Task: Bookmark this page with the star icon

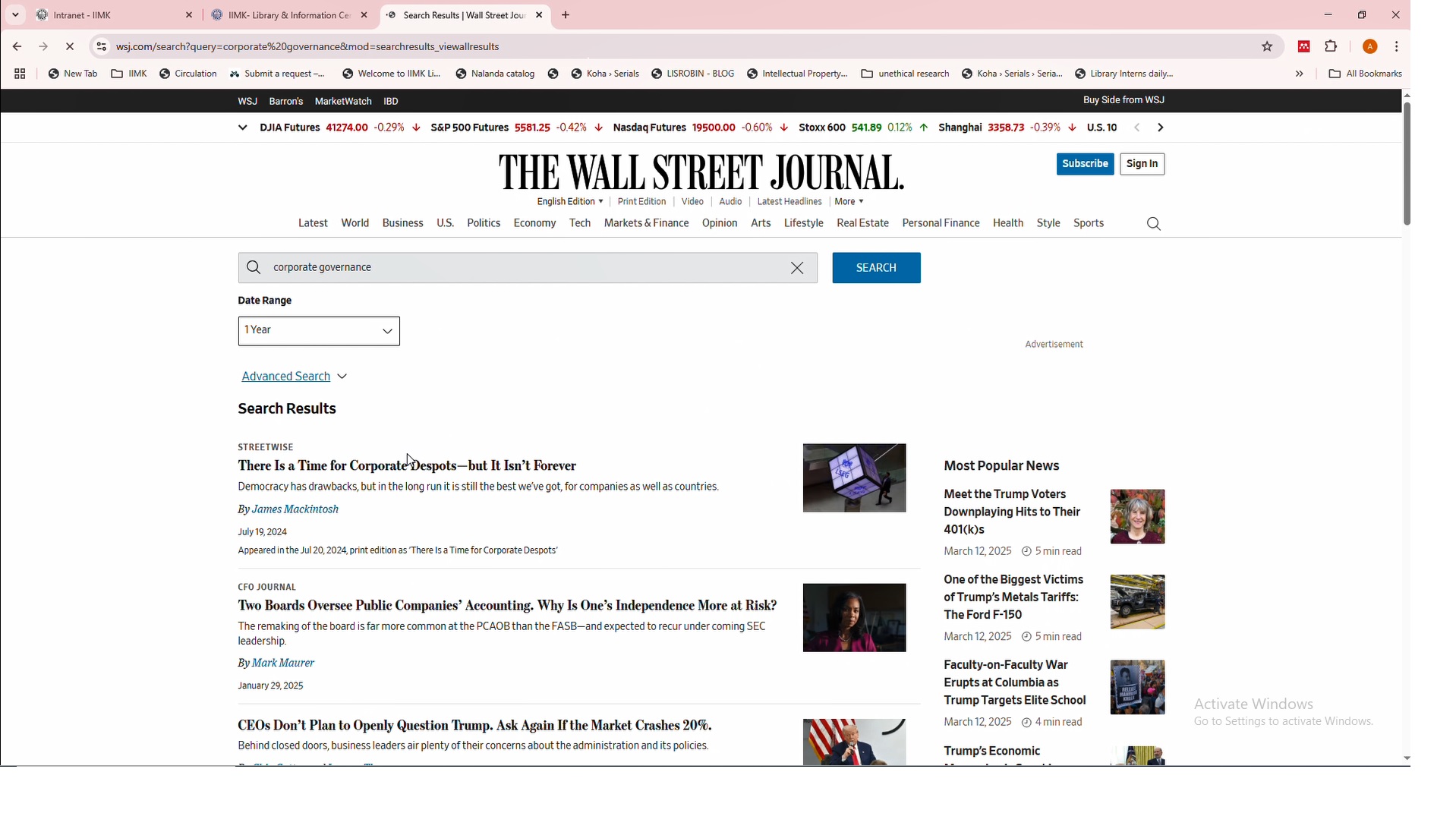Action: [x=1266, y=47]
